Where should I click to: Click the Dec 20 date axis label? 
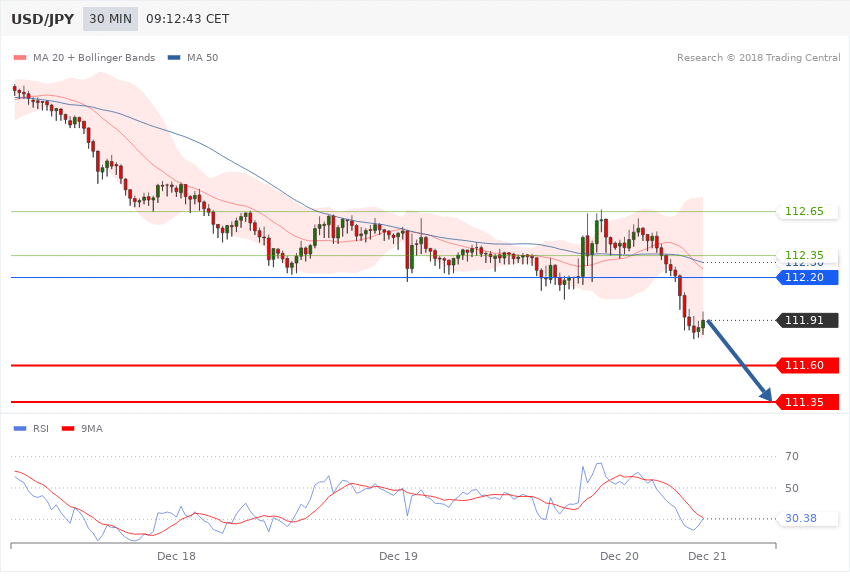pyautogui.click(x=619, y=556)
